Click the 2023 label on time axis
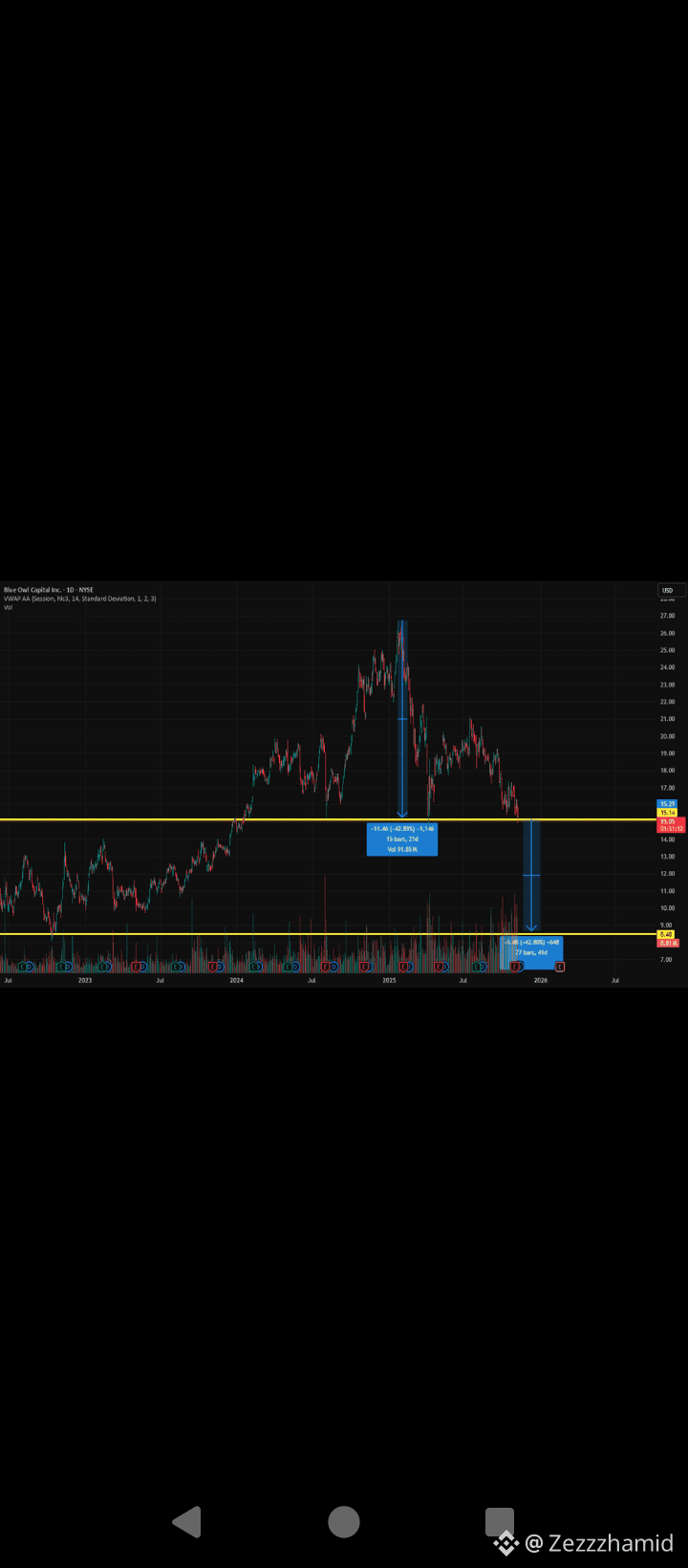Viewport: 688px width, 1568px height. click(85, 980)
